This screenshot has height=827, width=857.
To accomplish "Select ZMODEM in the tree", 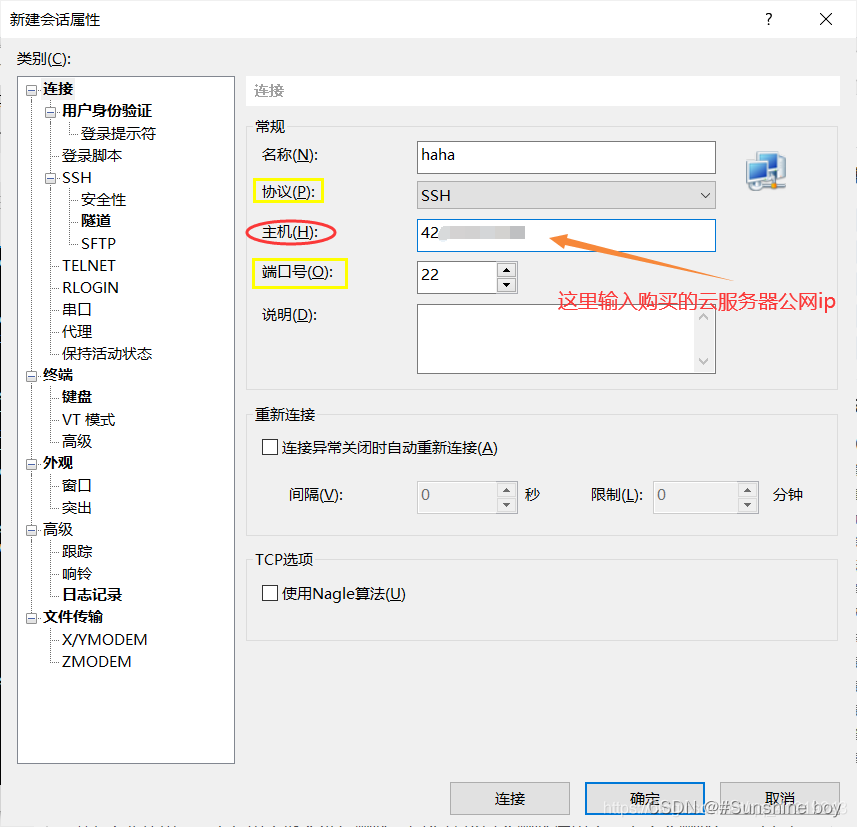I will coord(96,661).
